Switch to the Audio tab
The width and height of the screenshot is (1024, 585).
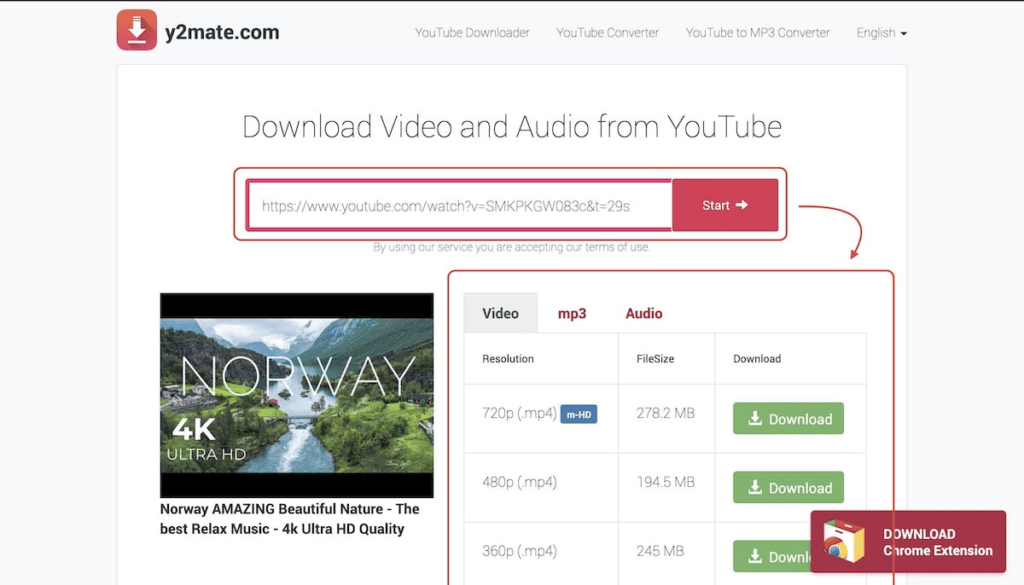point(644,313)
